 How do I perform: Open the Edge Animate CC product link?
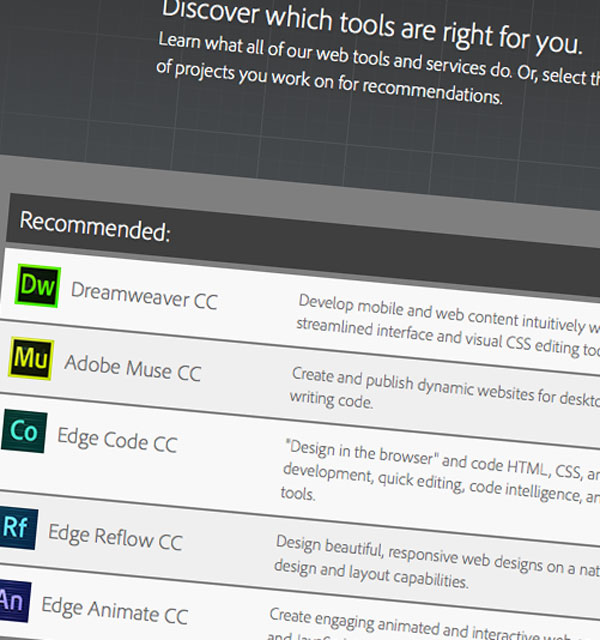pos(115,611)
